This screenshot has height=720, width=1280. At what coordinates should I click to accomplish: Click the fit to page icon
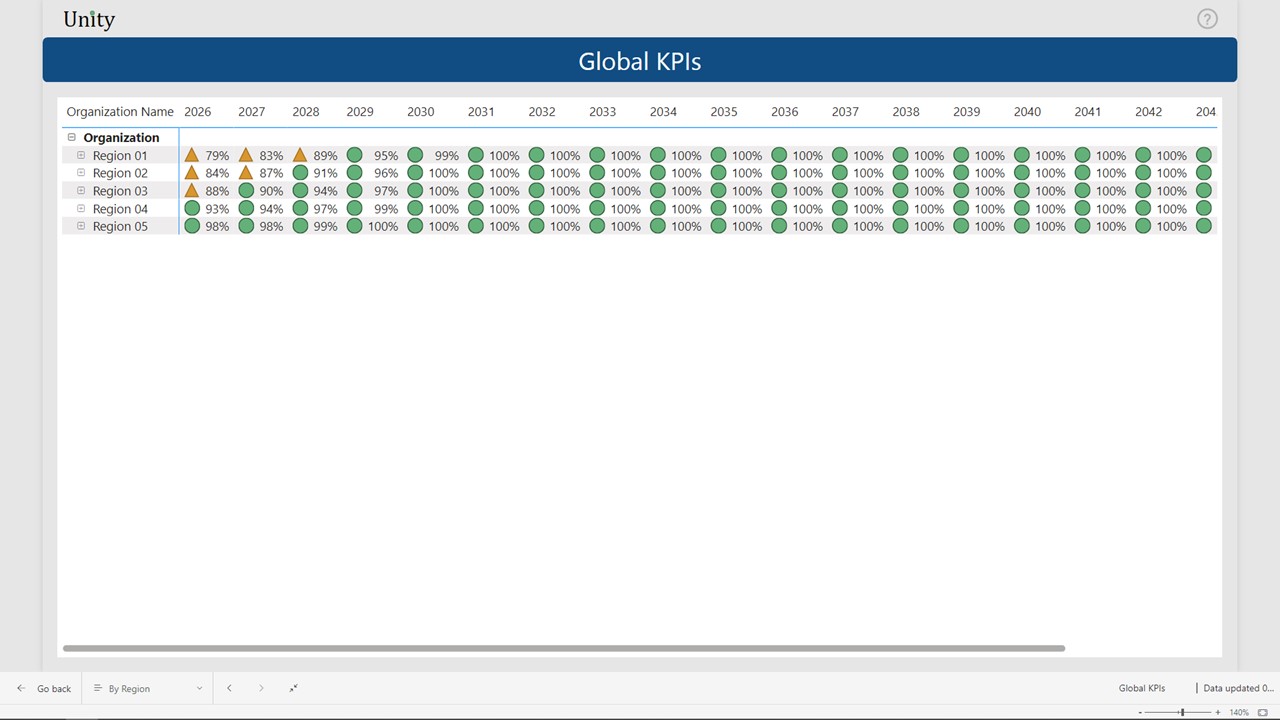(1262, 712)
